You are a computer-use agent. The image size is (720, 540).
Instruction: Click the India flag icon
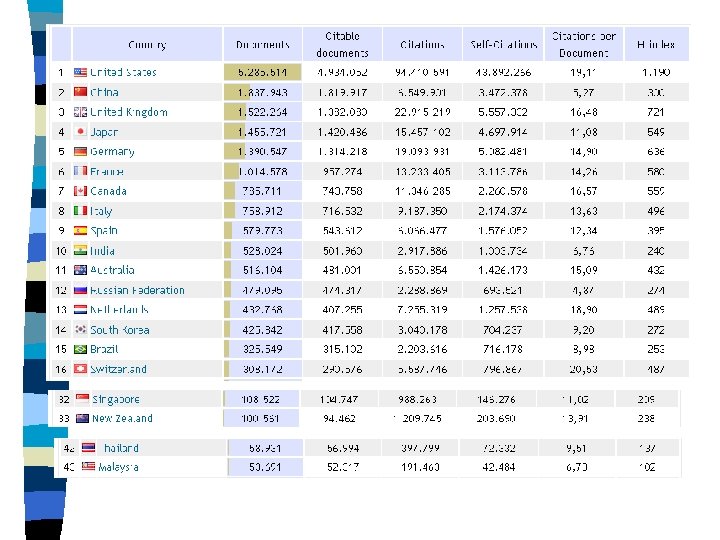(80, 250)
